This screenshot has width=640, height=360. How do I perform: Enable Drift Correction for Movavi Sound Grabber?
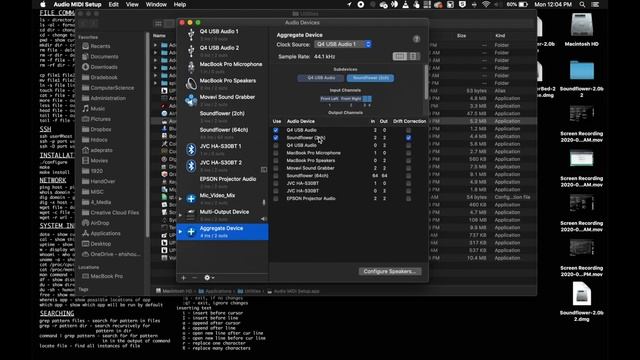[409, 168]
